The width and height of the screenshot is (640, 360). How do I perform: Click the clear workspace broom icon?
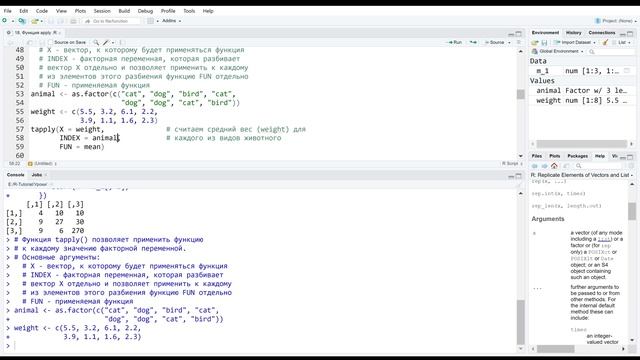pos(605,42)
